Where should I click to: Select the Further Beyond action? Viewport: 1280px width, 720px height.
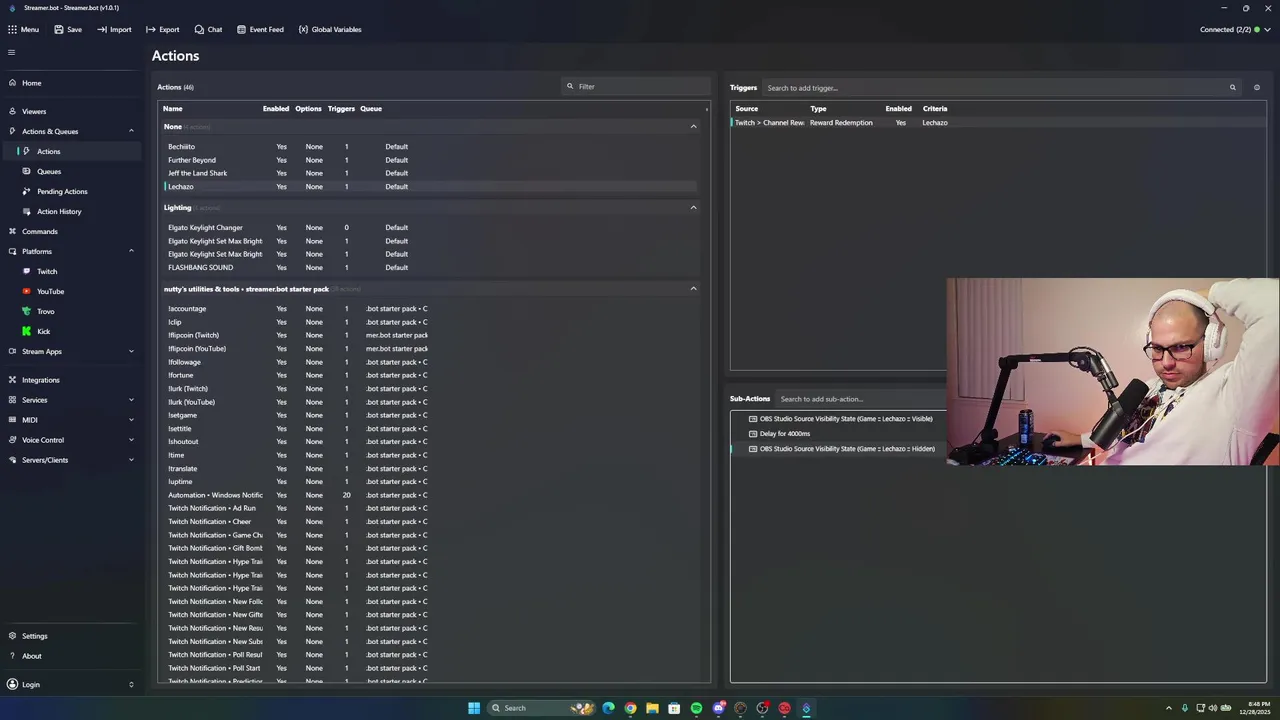click(430, 160)
